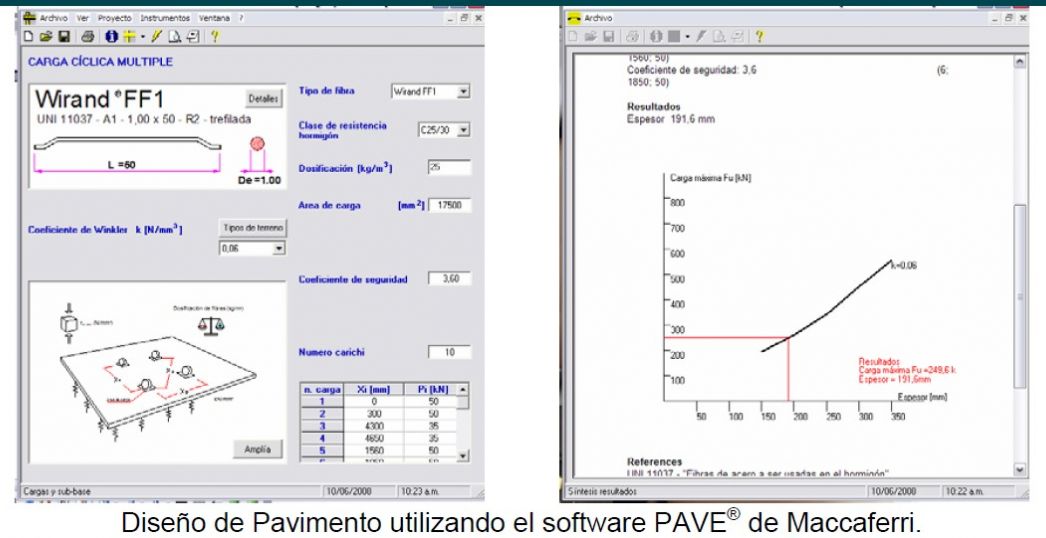The height and width of the screenshot is (538, 1046).
Task: Click the Espesor 191,6 mm result text
Action: (x=670, y=119)
